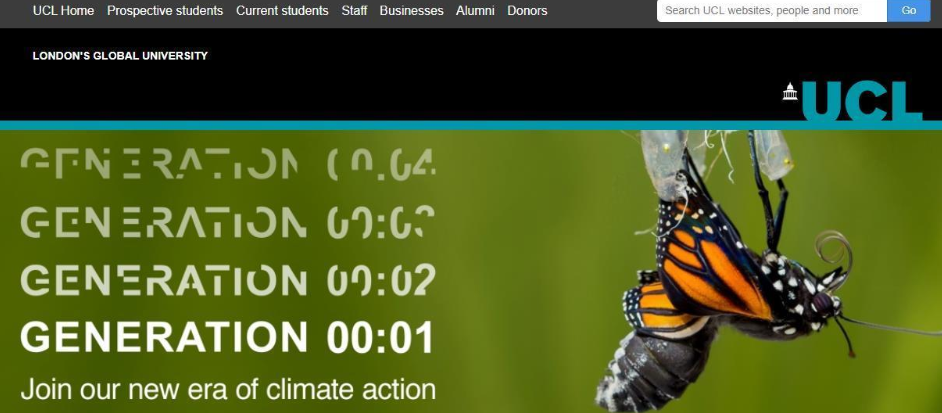Click the faded GENERATION 00:03 text line
This screenshot has width=942, height=413.
pos(228,222)
